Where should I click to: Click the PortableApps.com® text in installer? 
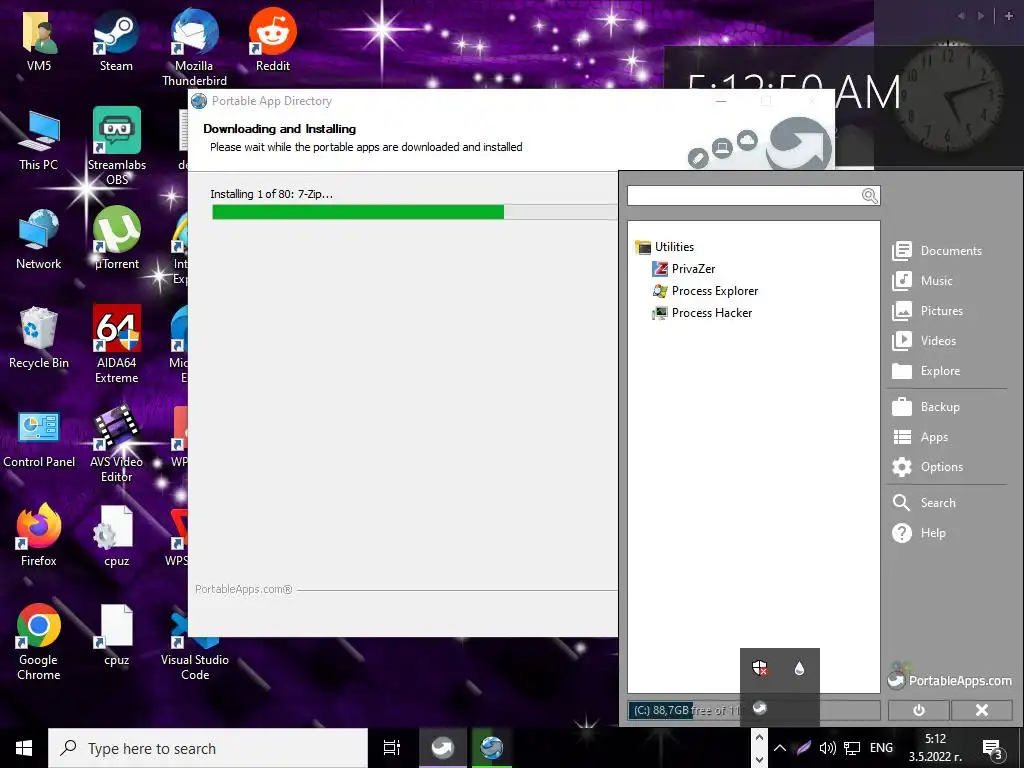tap(244, 589)
